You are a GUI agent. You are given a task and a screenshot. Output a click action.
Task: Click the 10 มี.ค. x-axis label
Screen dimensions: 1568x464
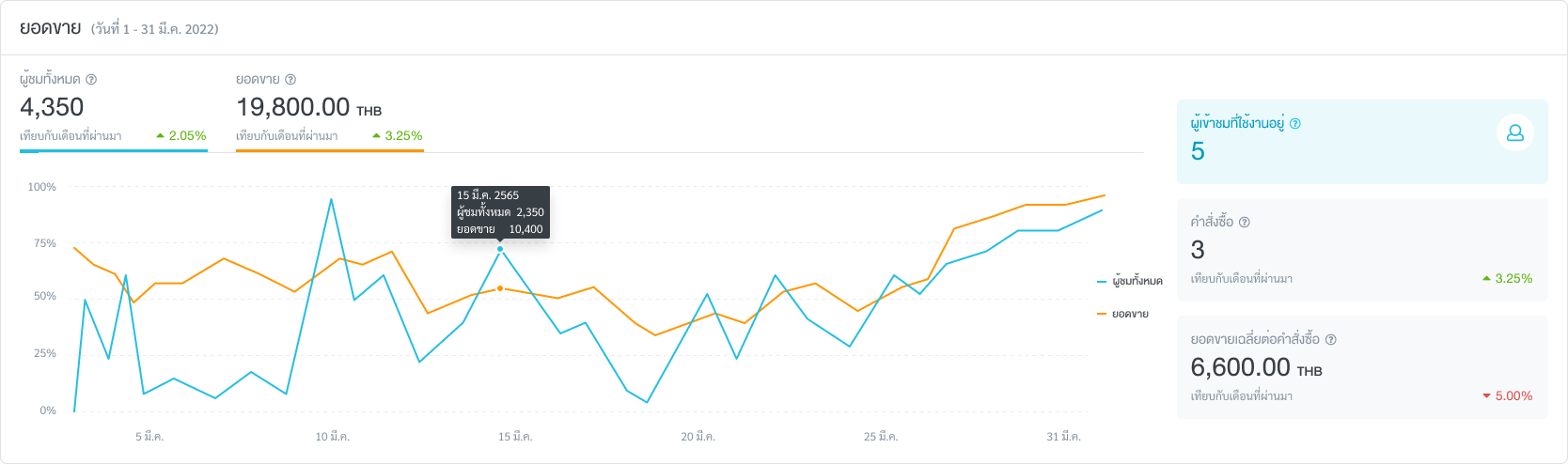pyautogui.click(x=333, y=437)
